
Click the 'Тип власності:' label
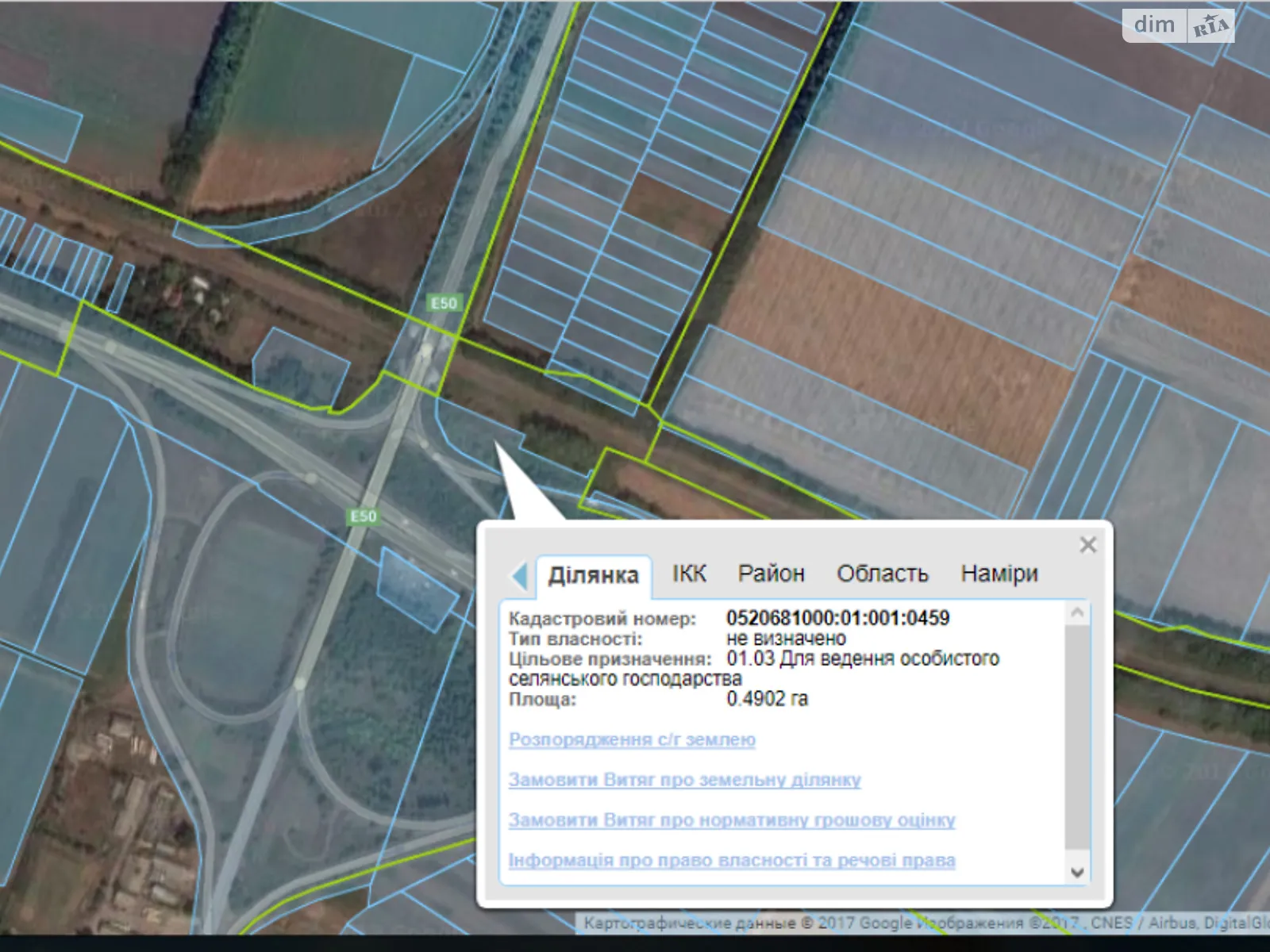(x=575, y=639)
